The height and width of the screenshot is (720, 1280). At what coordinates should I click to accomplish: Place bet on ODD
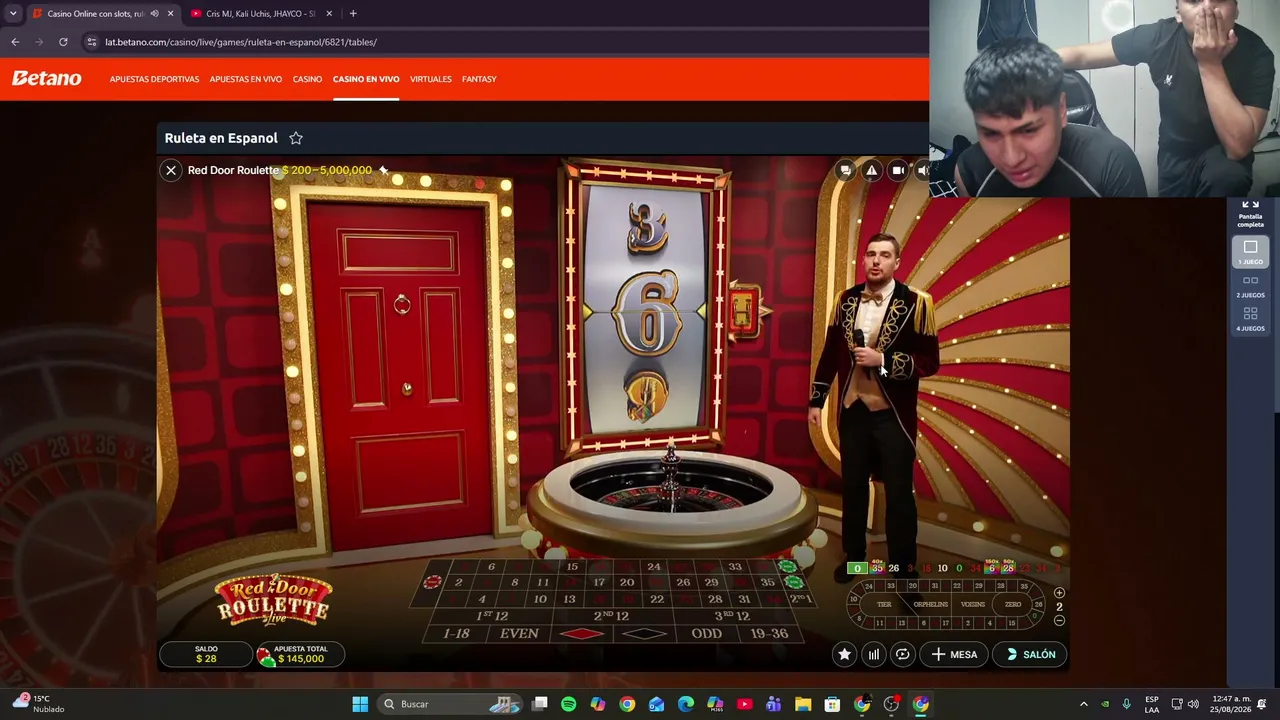[706, 634]
